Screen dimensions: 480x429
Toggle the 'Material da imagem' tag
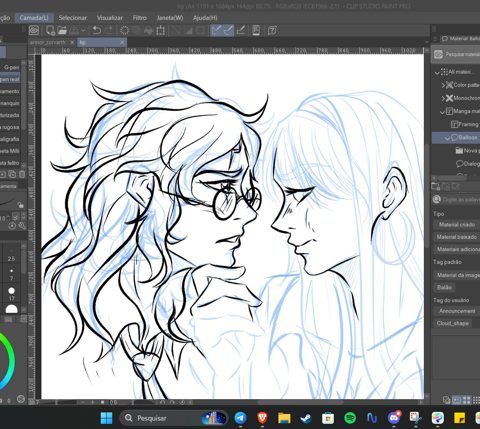[457, 275]
